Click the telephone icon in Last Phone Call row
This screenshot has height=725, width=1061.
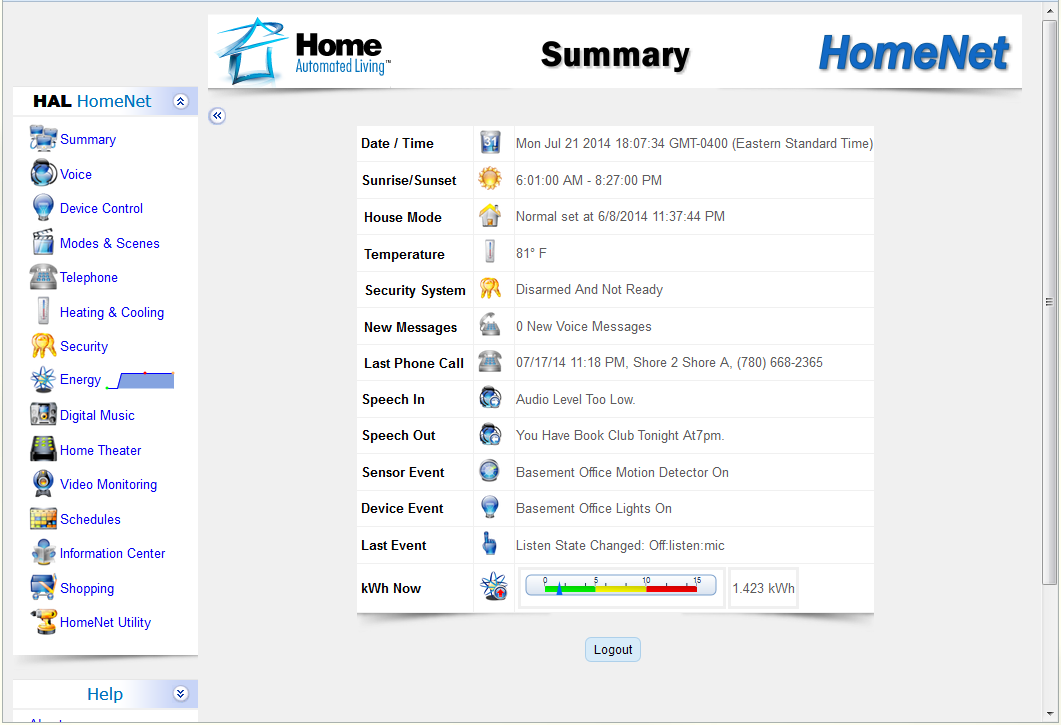[x=490, y=361]
